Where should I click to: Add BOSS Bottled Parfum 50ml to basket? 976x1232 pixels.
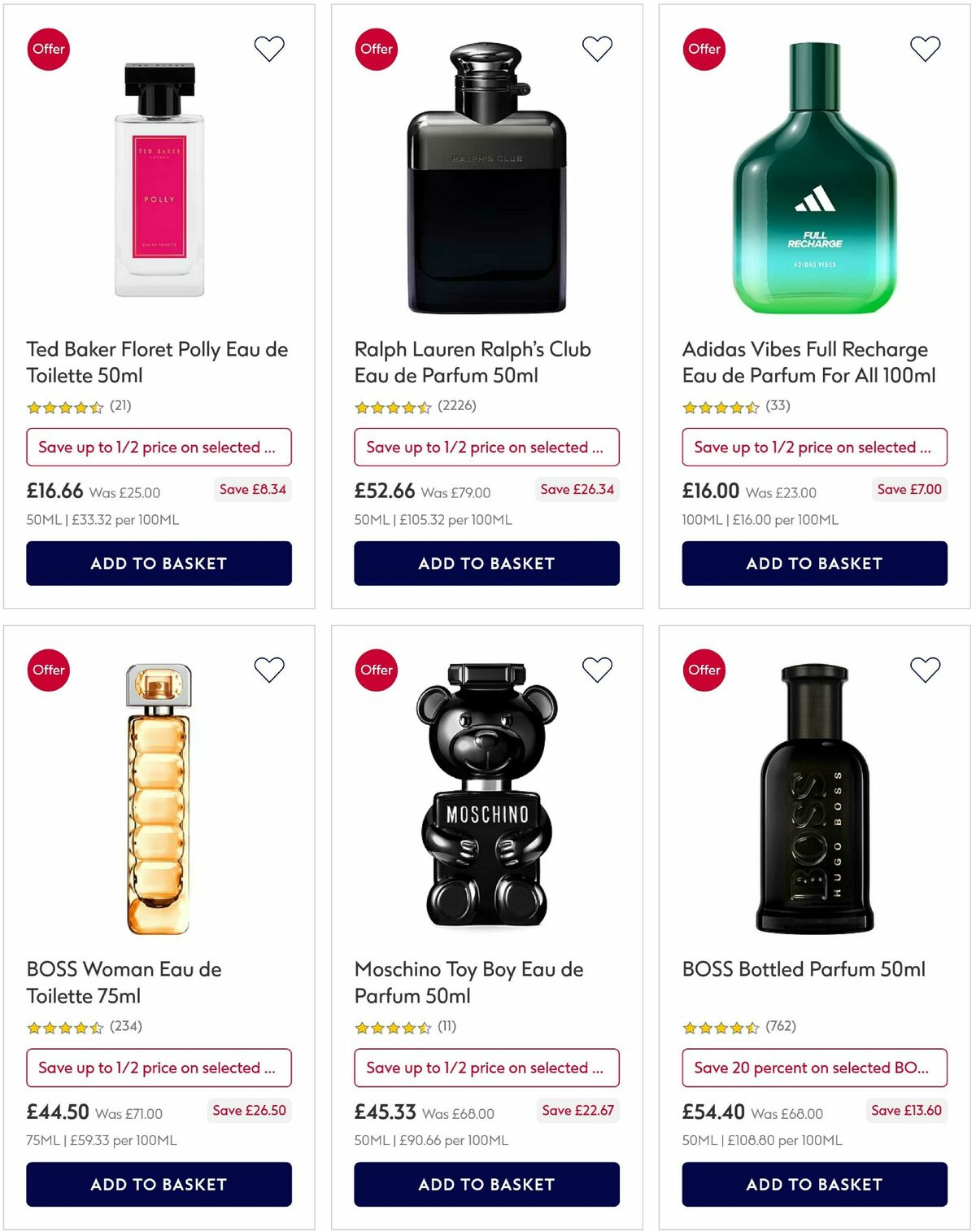click(x=813, y=1184)
